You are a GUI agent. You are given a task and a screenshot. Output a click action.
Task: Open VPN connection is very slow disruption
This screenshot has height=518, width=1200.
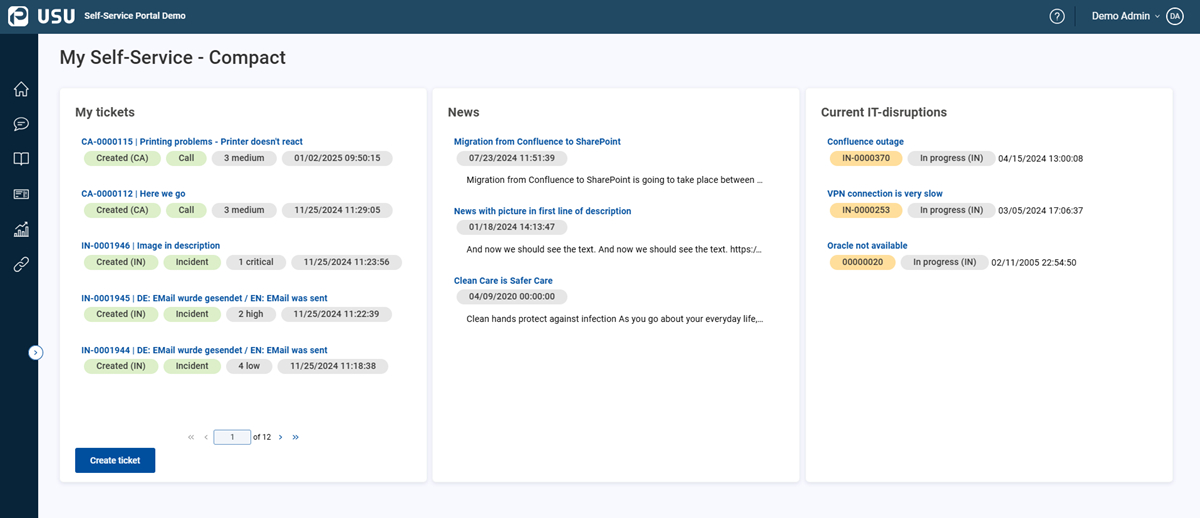885,194
